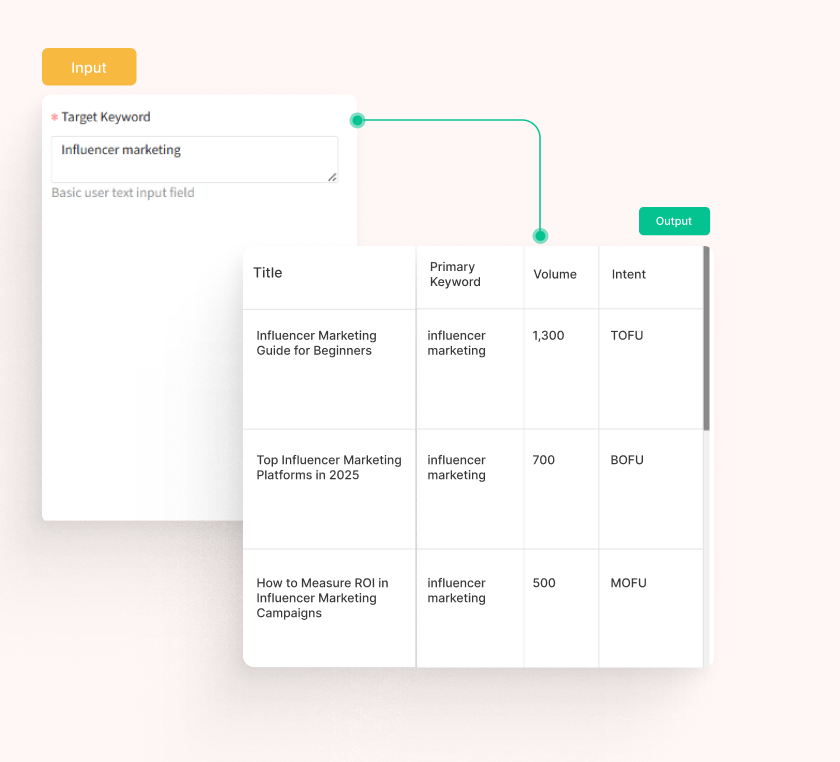Click the 'Target Keyword' field label
Image resolution: width=840 pixels, height=762 pixels.
click(106, 117)
